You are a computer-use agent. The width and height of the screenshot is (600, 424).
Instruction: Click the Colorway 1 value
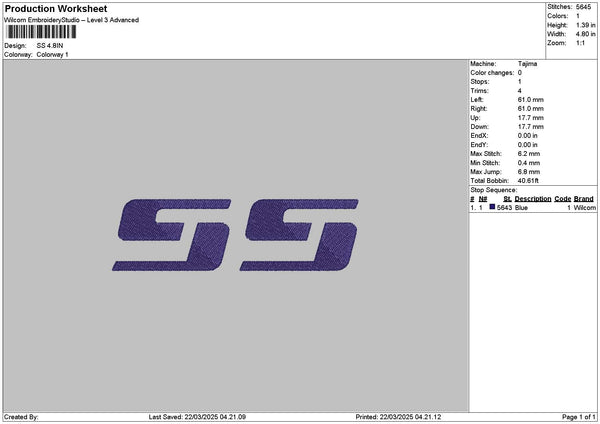(52, 54)
